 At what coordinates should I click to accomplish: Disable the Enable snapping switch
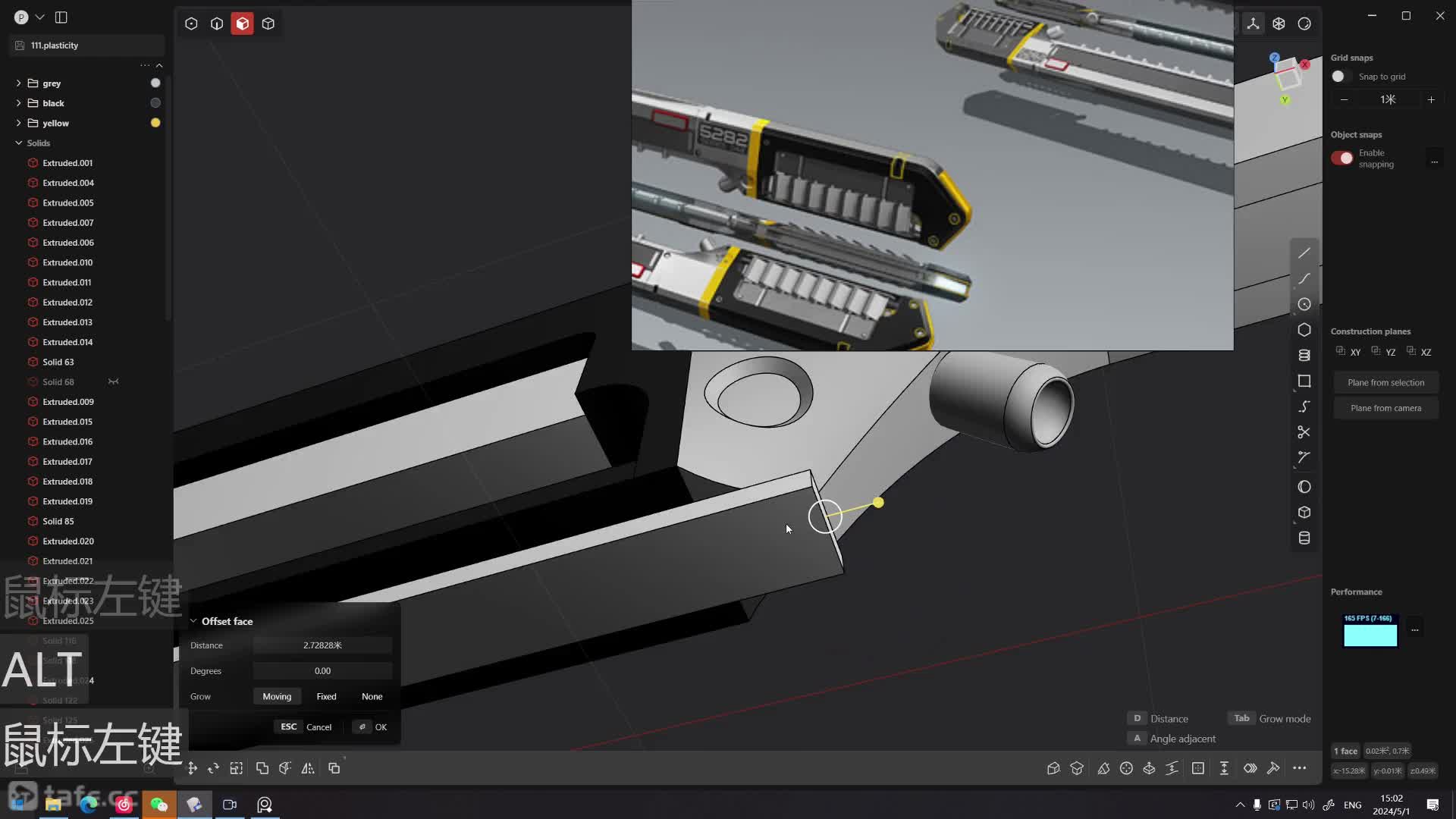[1341, 158]
